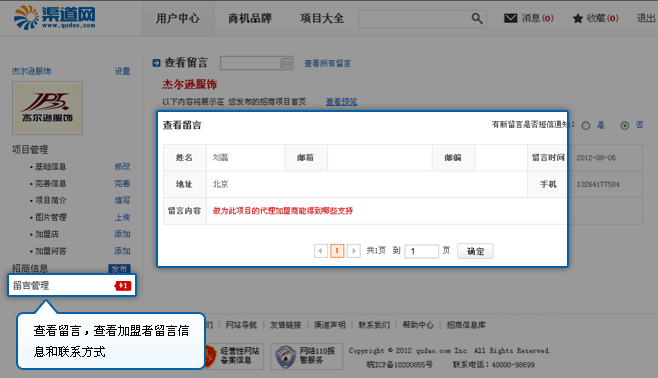The image size is (658, 378).
Task: Click the phone number 13264177584
Action: tap(598, 184)
